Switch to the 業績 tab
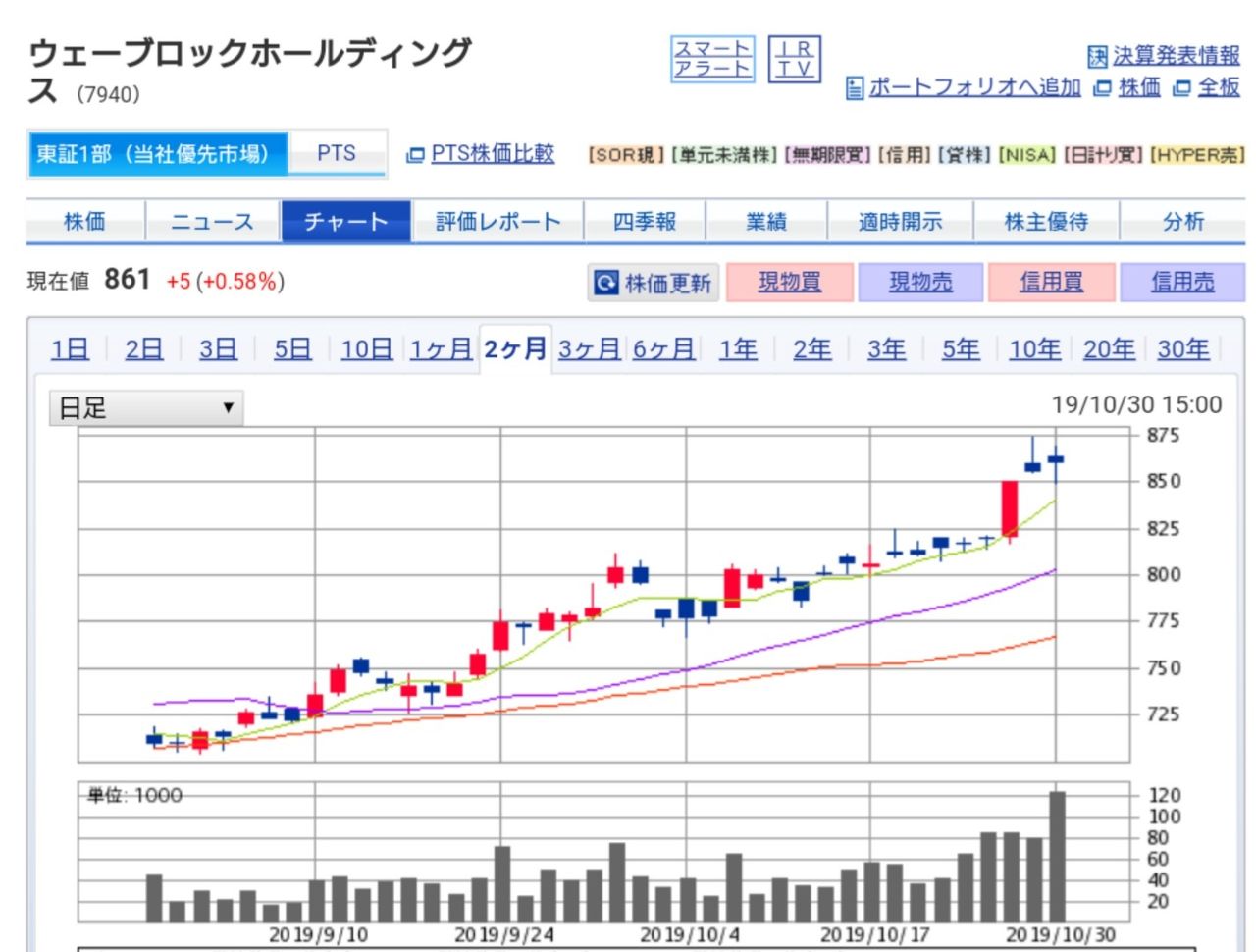The image size is (1256, 952). 766,222
